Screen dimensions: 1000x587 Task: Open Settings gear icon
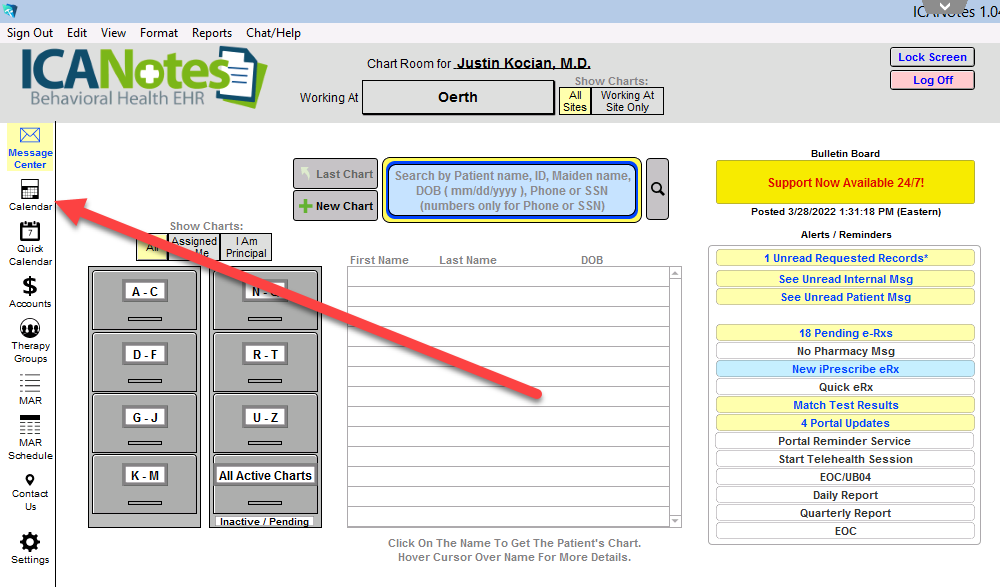pyautogui.click(x=30, y=543)
